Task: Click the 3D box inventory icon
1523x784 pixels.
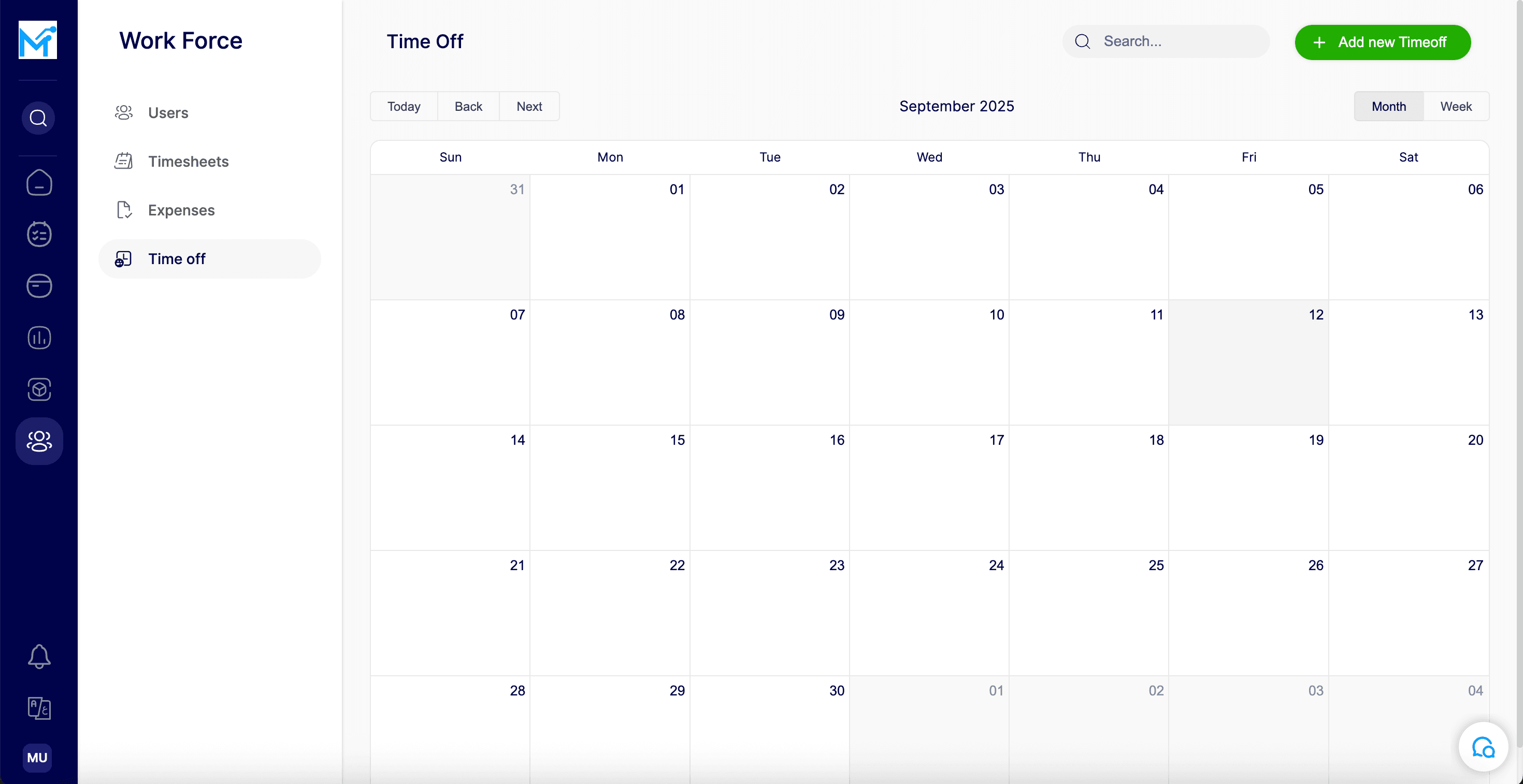Action: click(x=39, y=389)
